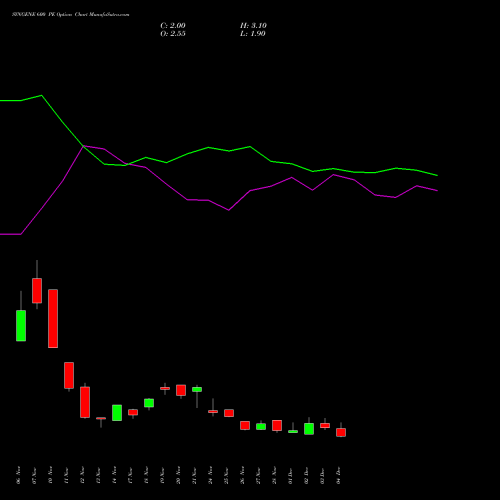Click the red candle above 26 Nov
The width and height of the screenshot is (500, 500).
click(245, 425)
